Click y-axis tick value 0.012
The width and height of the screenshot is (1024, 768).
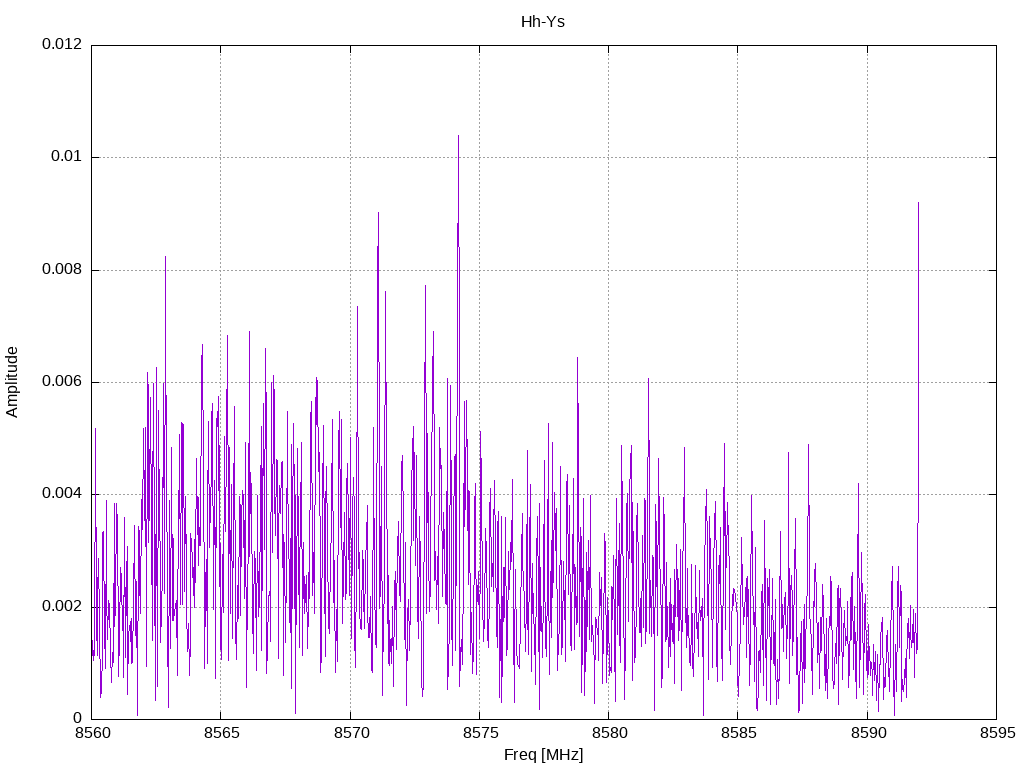click(62, 44)
